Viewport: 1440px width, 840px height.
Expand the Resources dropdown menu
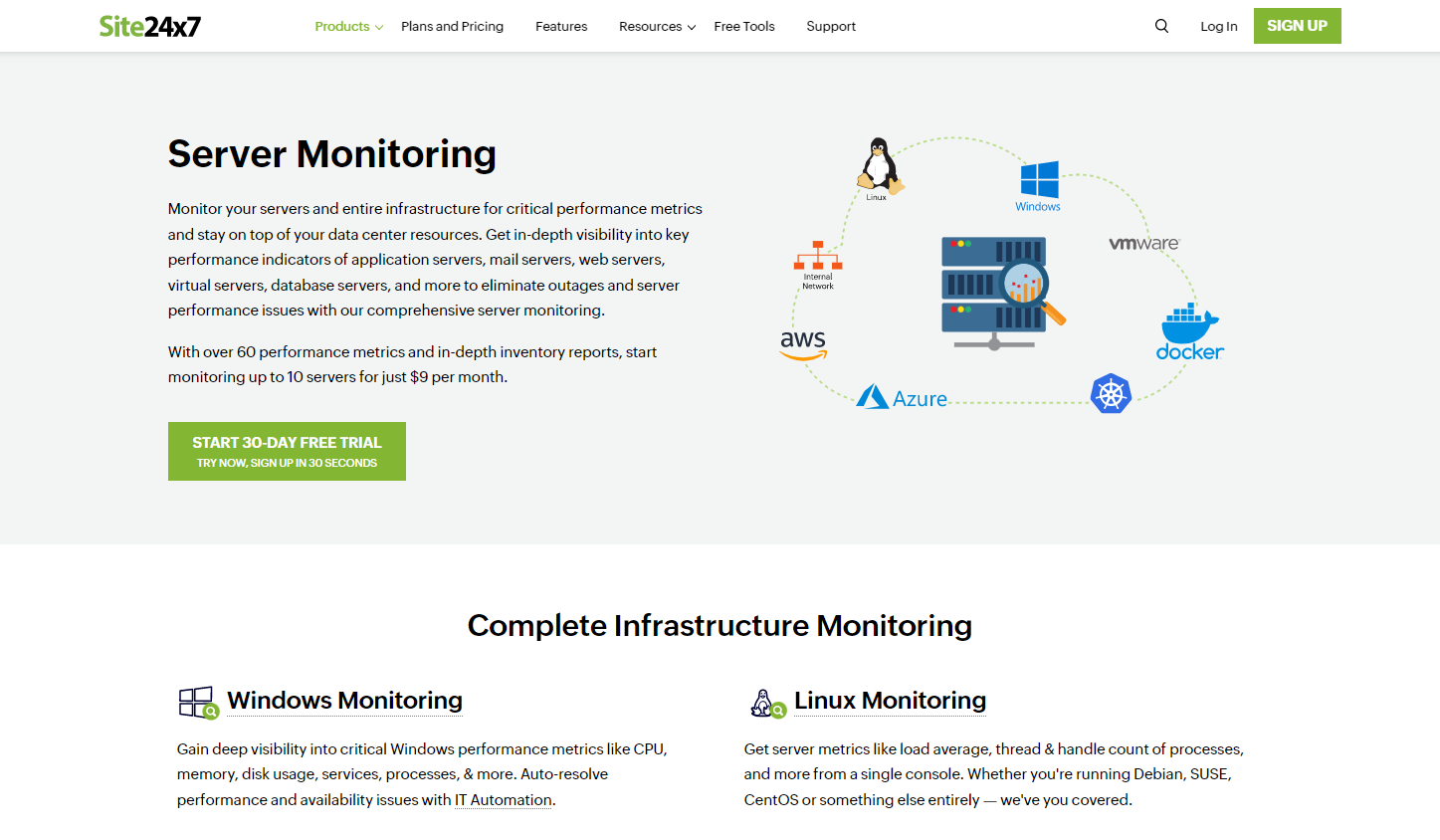coord(657,26)
